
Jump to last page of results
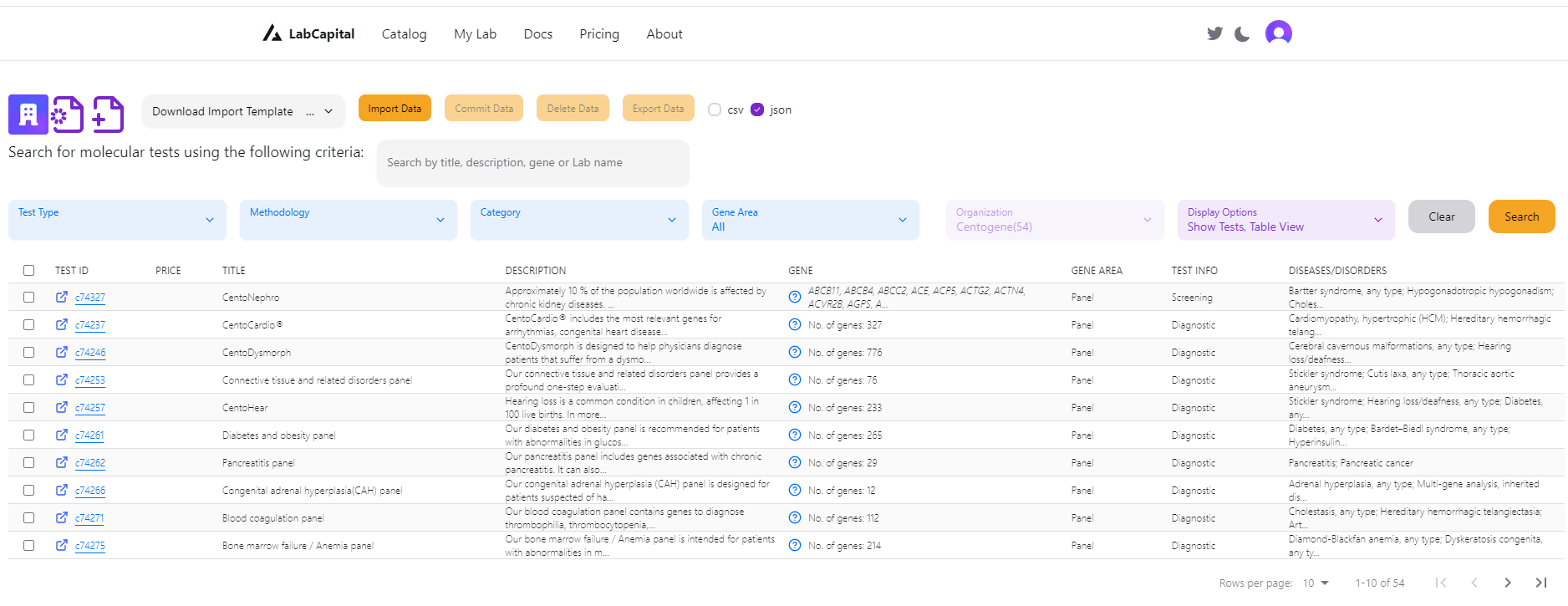[x=1541, y=583]
